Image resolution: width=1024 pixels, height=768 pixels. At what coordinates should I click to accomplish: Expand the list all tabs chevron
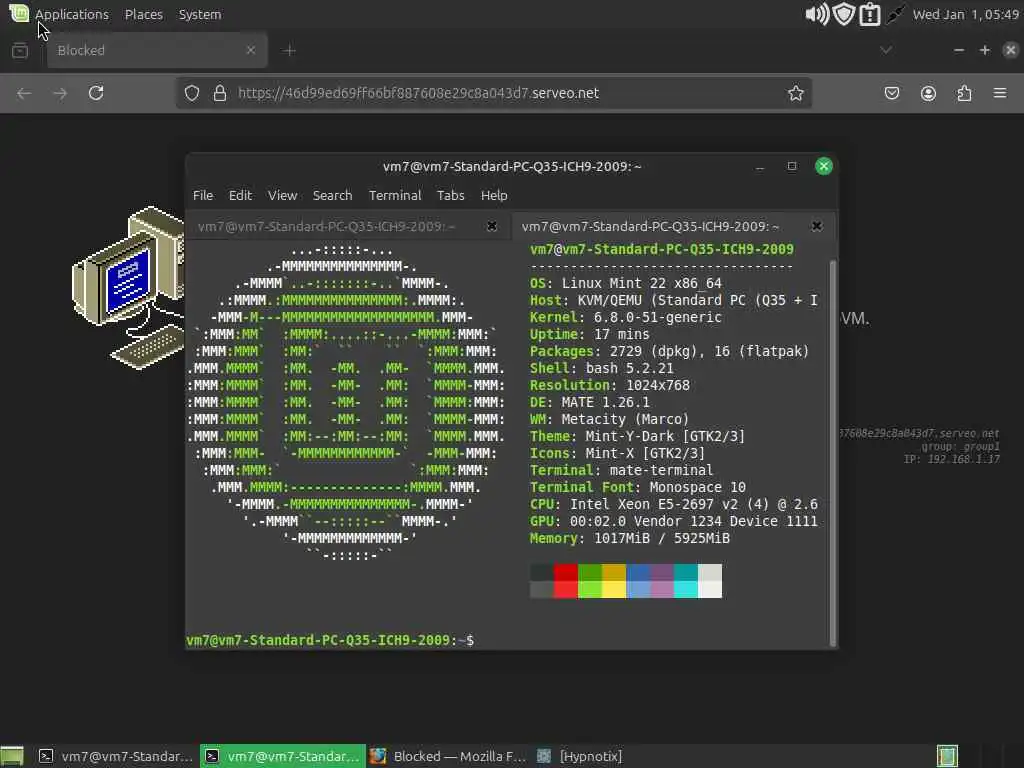(886, 50)
